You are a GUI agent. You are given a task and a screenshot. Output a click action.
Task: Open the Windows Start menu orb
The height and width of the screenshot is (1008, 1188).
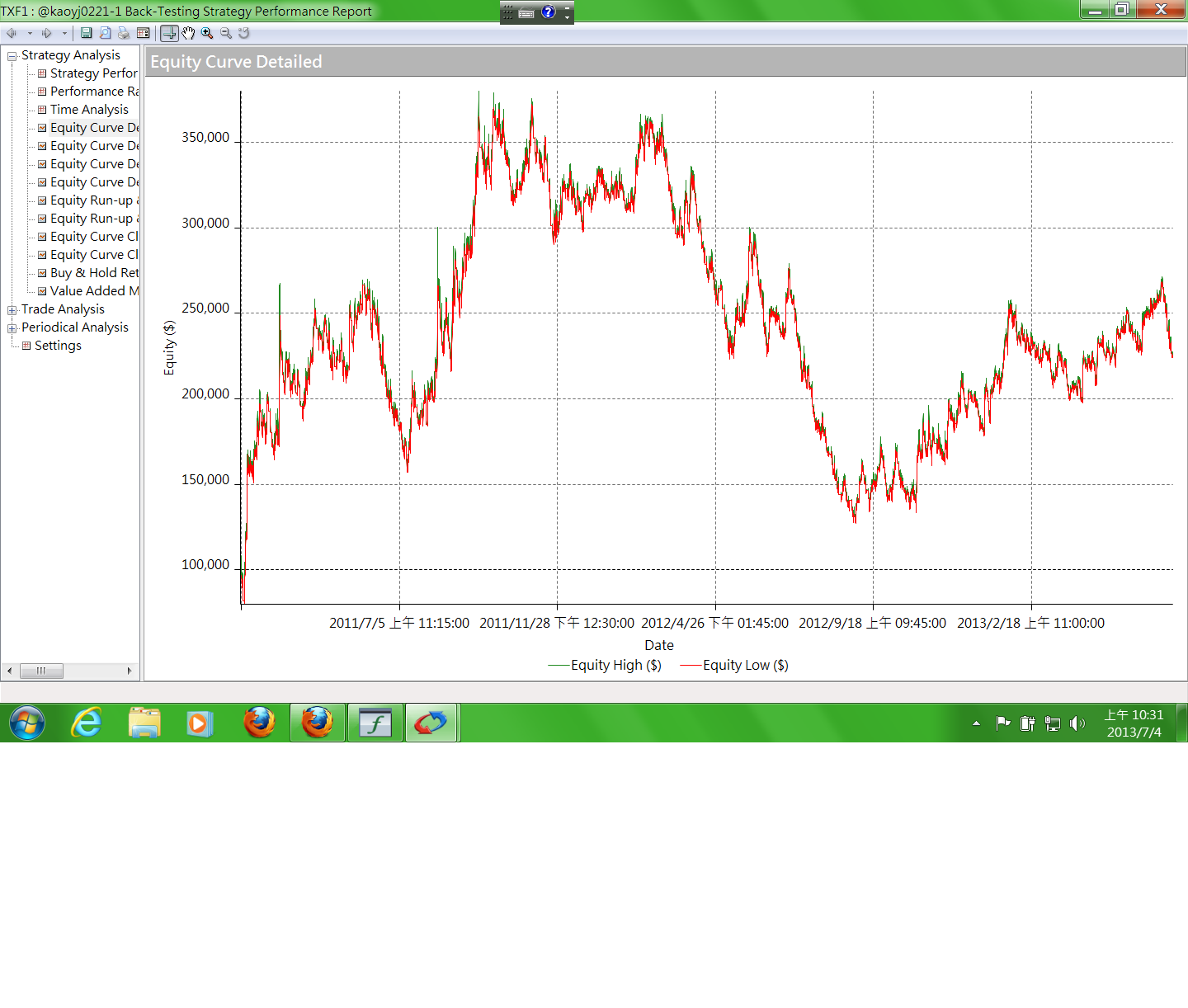(27, 723)
